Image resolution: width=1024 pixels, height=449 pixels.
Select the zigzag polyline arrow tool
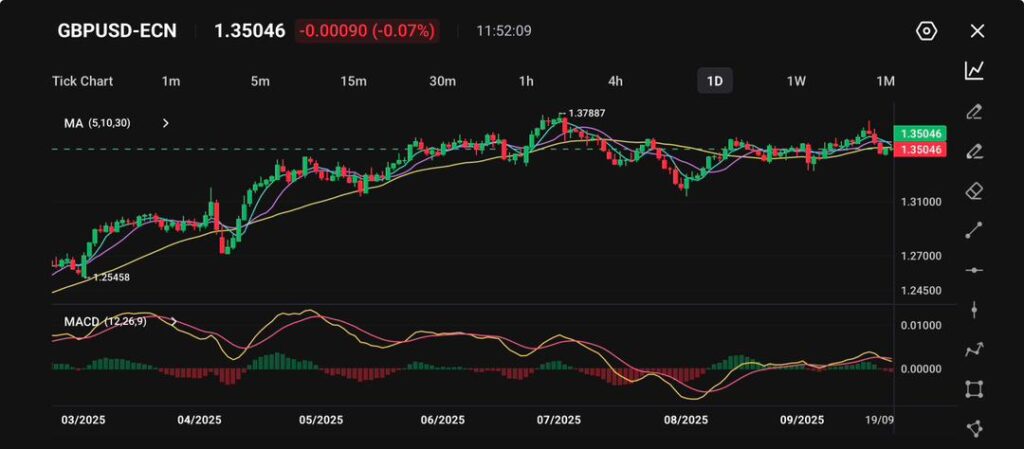click(974, 349)
